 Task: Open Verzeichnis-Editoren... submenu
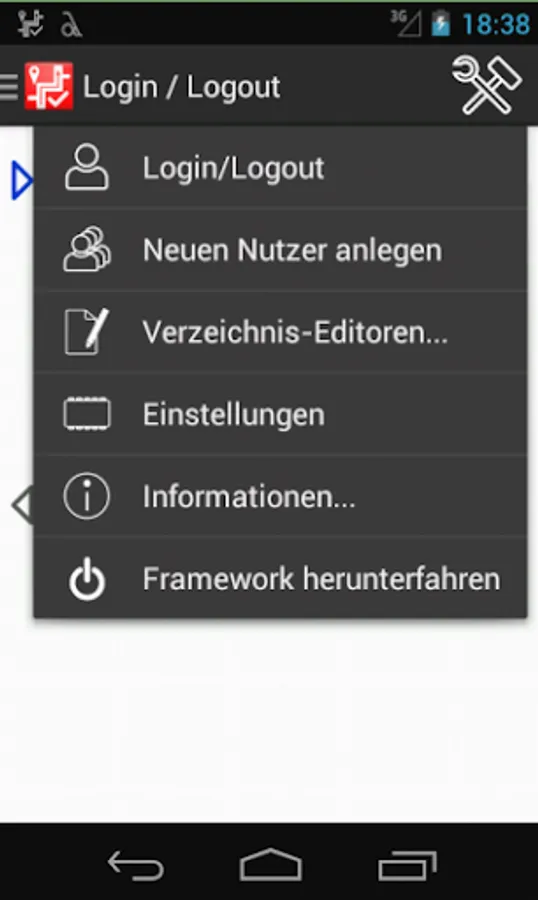point(280,332)
